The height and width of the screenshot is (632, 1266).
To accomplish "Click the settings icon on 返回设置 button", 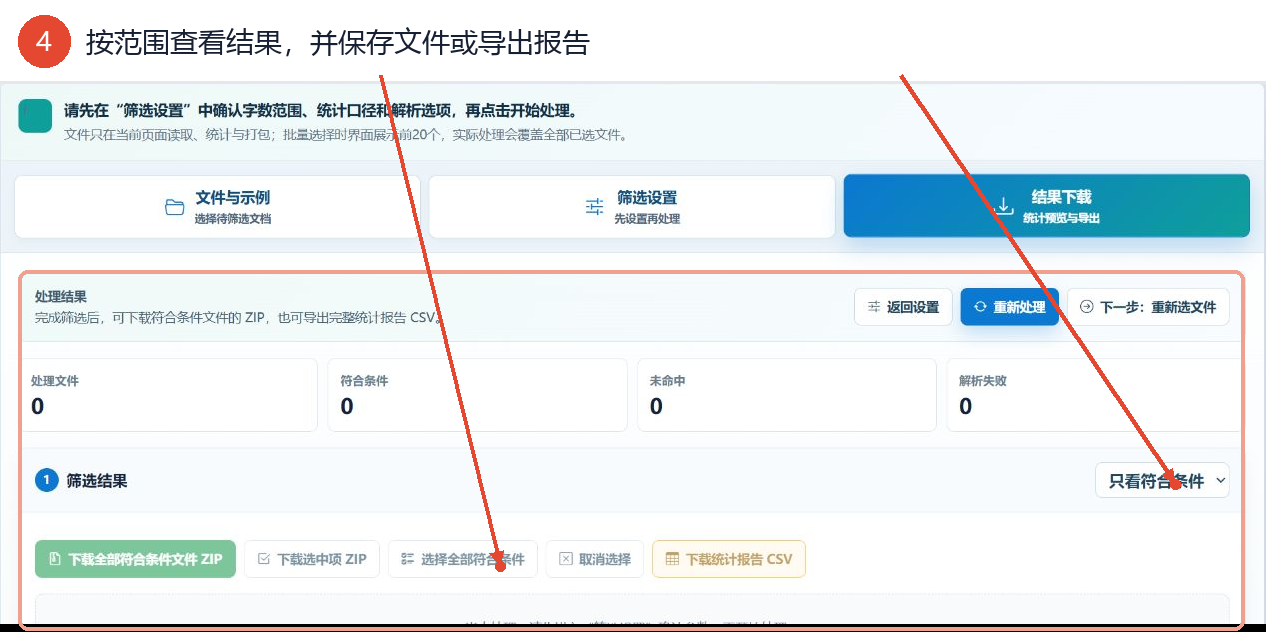I will (x=874, y=307).
